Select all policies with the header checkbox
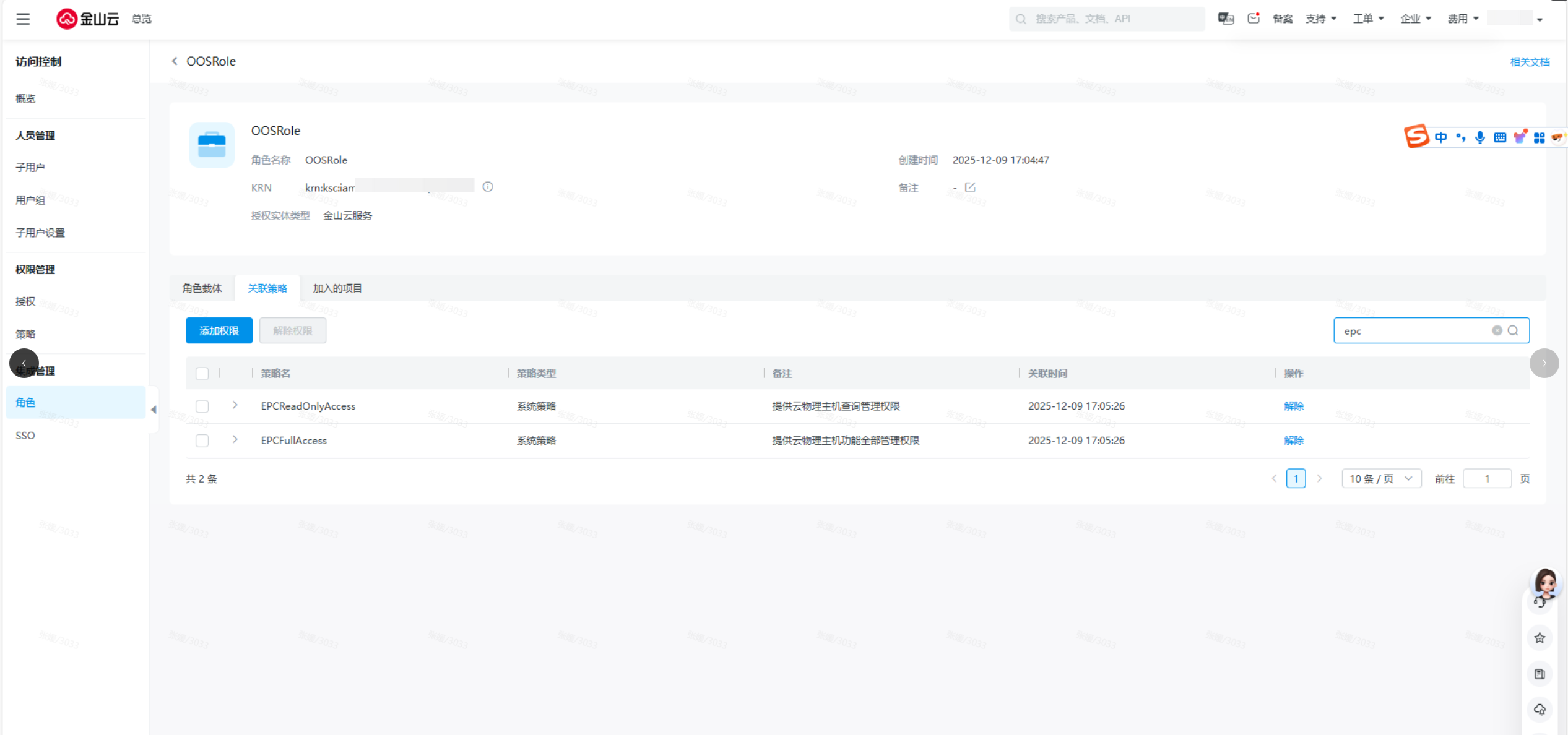 pyautogui.click(x=202, y=374)
